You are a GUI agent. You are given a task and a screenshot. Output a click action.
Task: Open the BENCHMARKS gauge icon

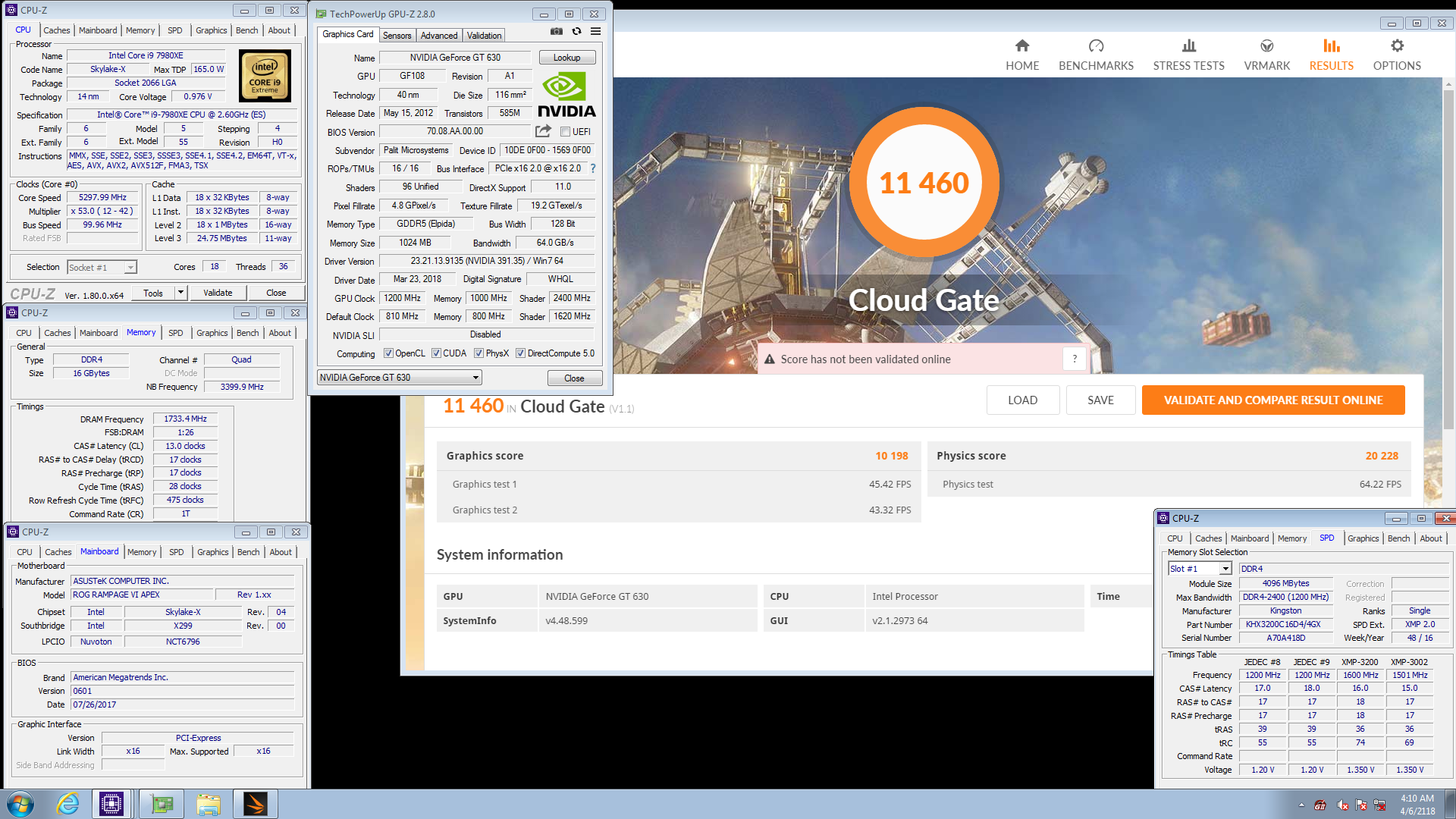[x=1096, y=46]
